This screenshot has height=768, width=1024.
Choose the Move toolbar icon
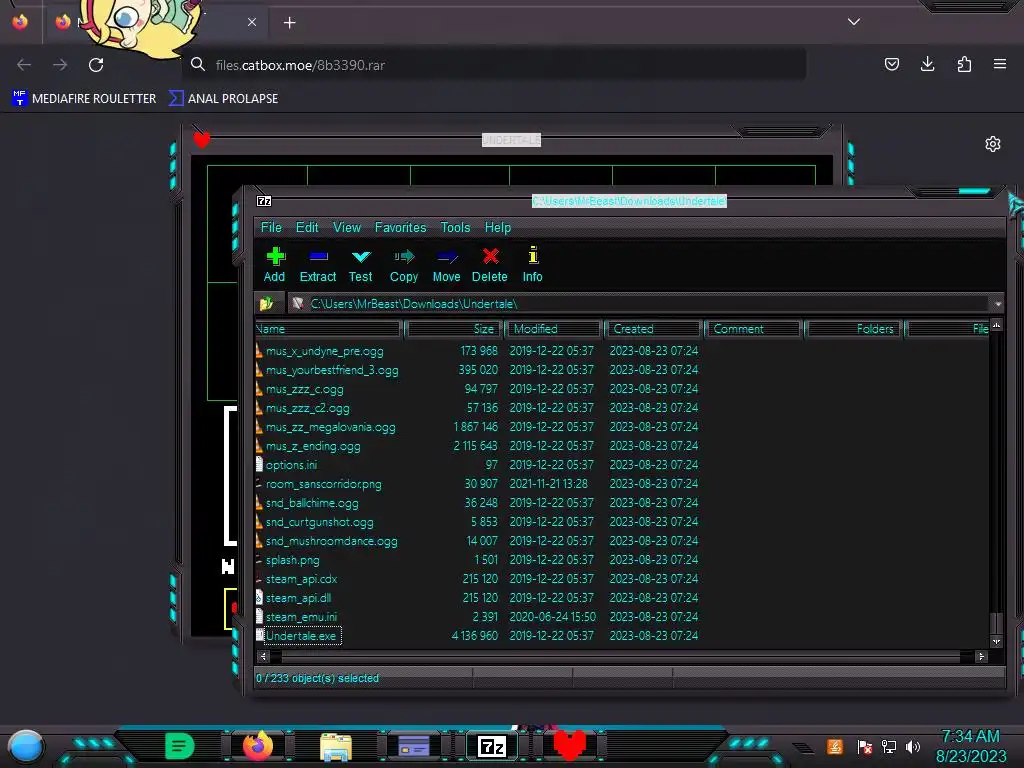pos(447,264)
